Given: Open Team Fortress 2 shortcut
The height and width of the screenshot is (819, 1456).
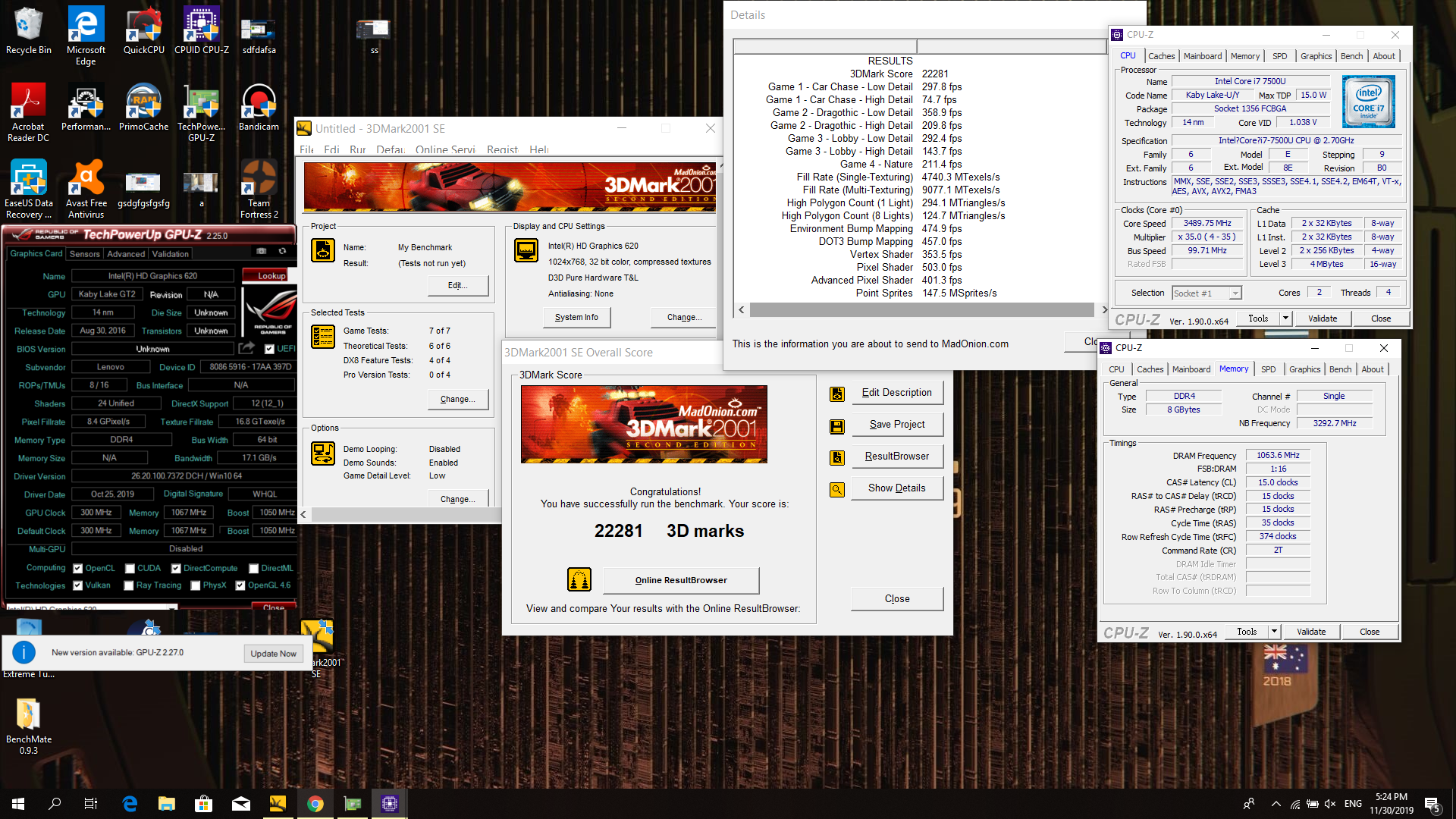Looking at the screenshot, I should (259, 190).
